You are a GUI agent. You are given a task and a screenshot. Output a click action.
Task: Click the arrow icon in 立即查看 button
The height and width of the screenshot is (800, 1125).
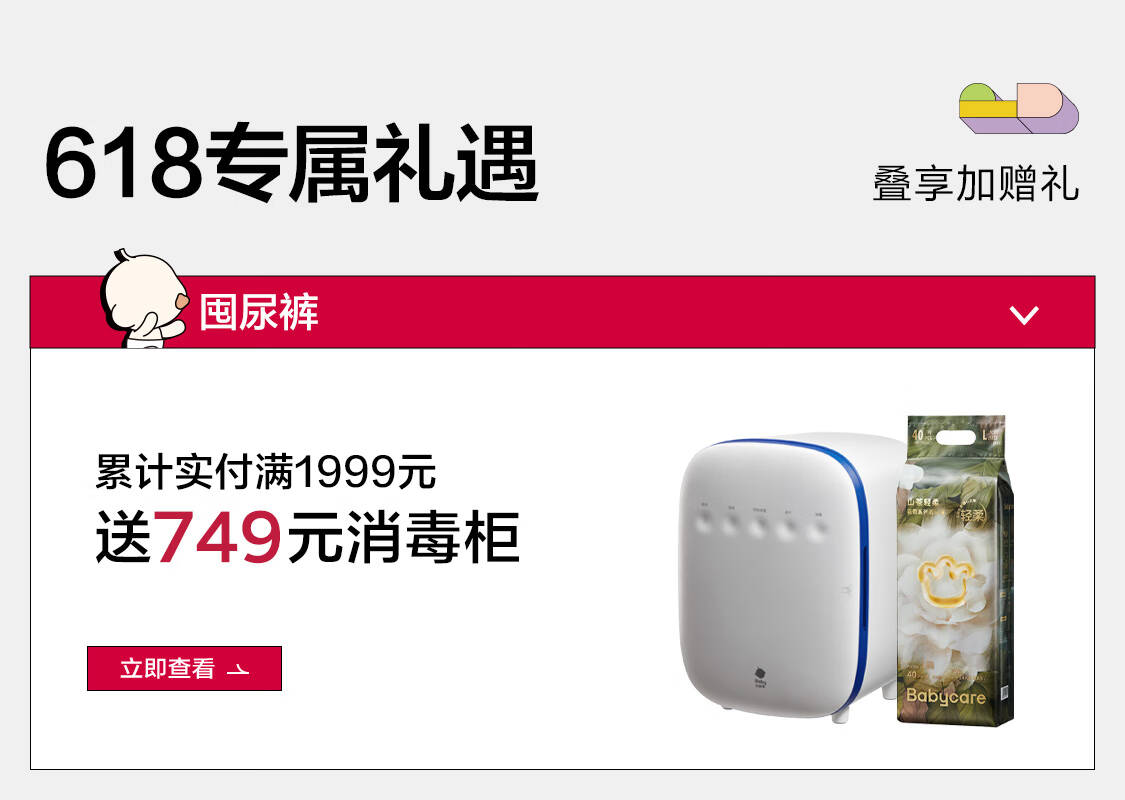pyautogui.click(x=237, y=669)
